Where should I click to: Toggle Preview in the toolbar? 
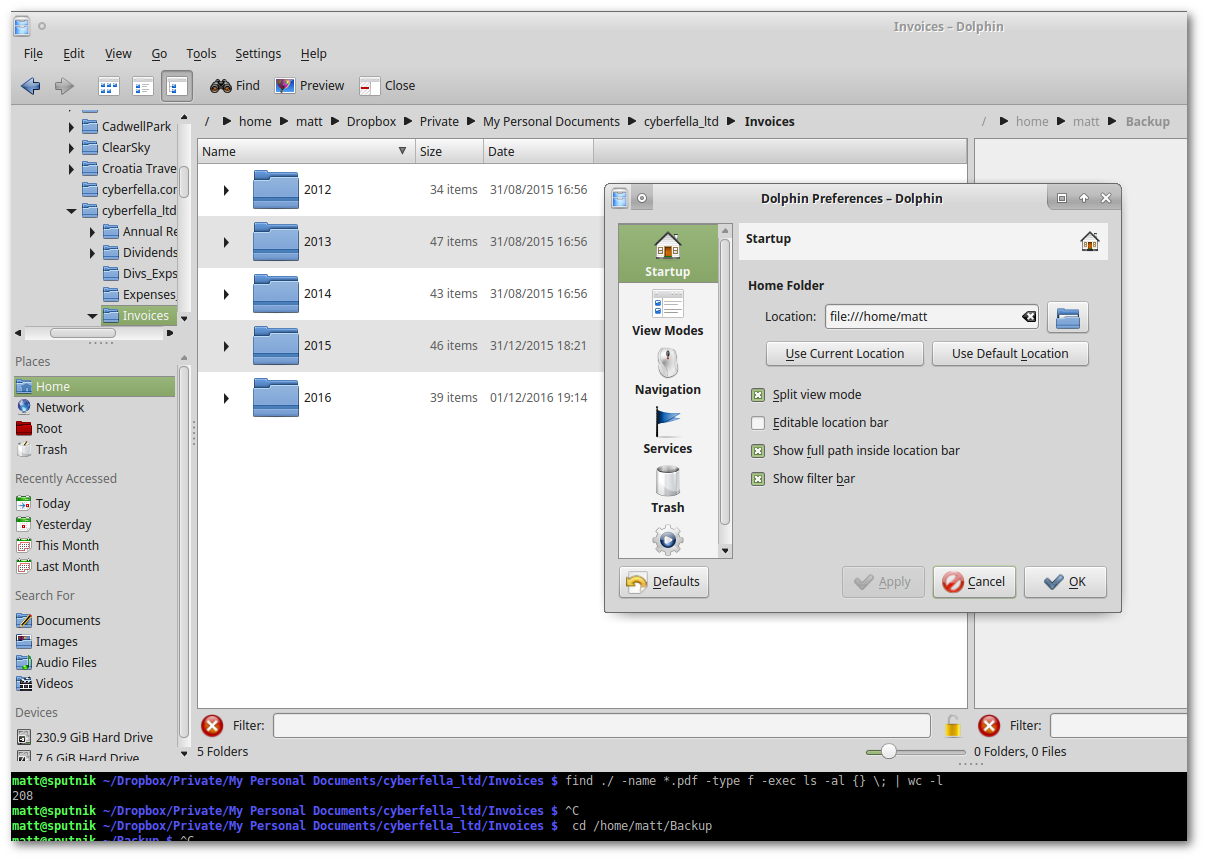(309, 86)
